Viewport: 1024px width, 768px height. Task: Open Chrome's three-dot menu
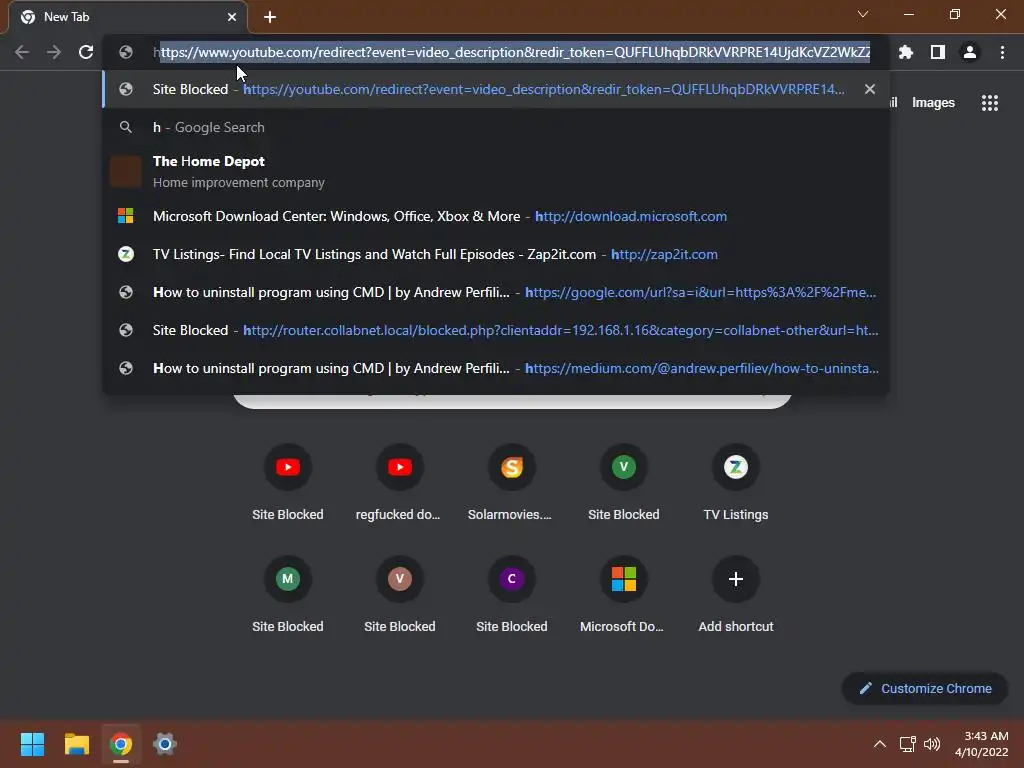[x=1002, y=52]
